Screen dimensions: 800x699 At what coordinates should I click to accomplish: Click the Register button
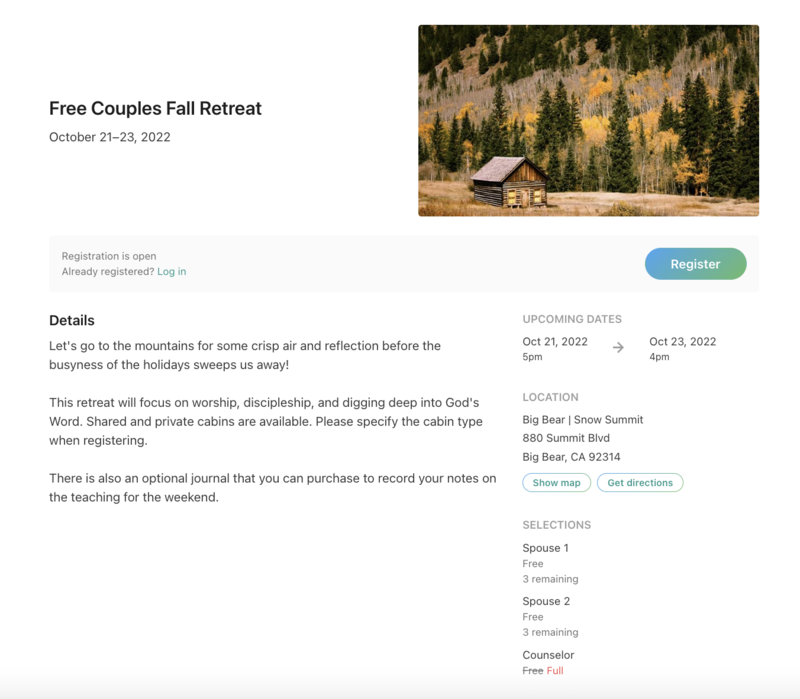pos(695,264)
